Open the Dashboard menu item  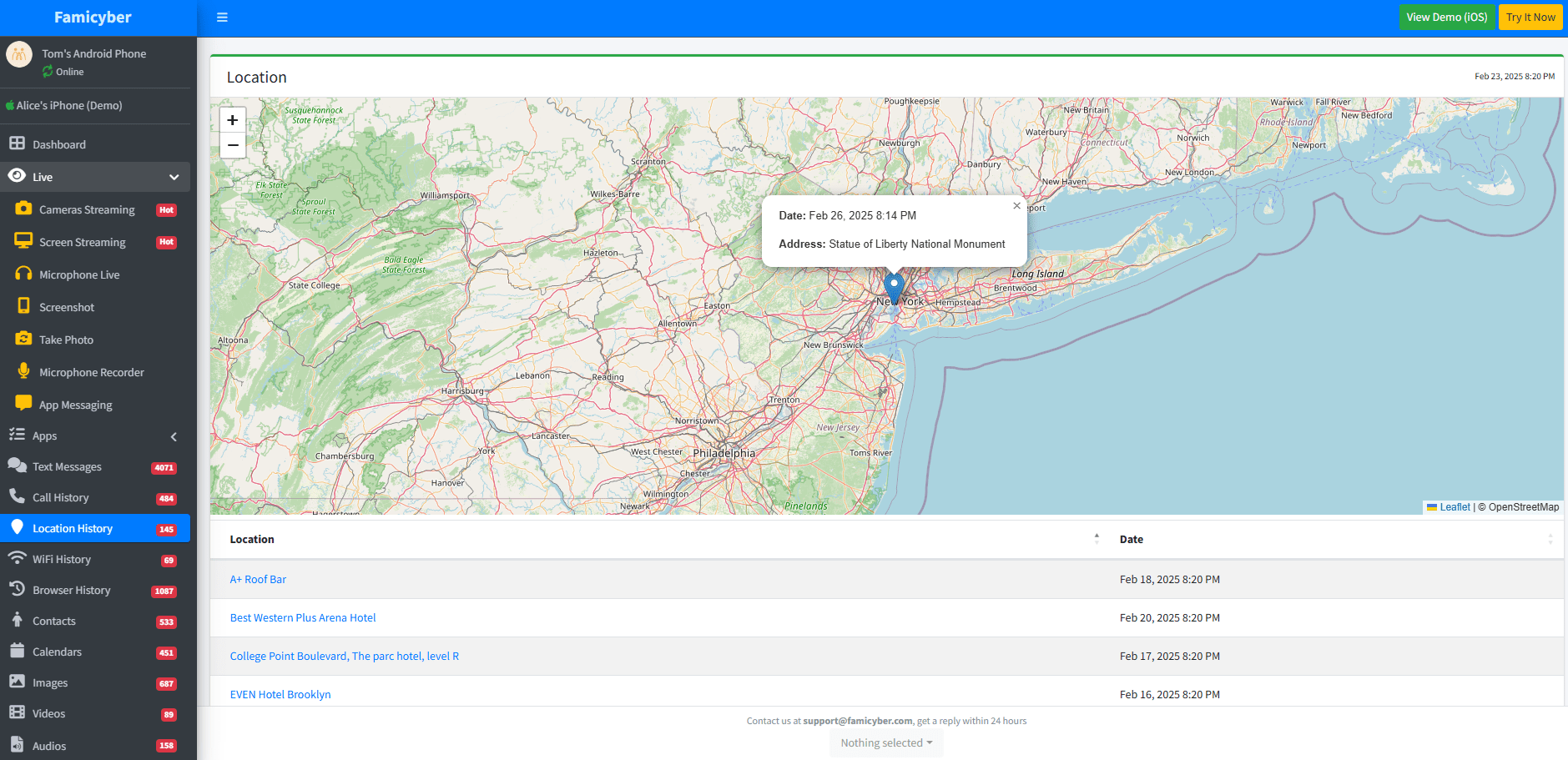[95, 144]
